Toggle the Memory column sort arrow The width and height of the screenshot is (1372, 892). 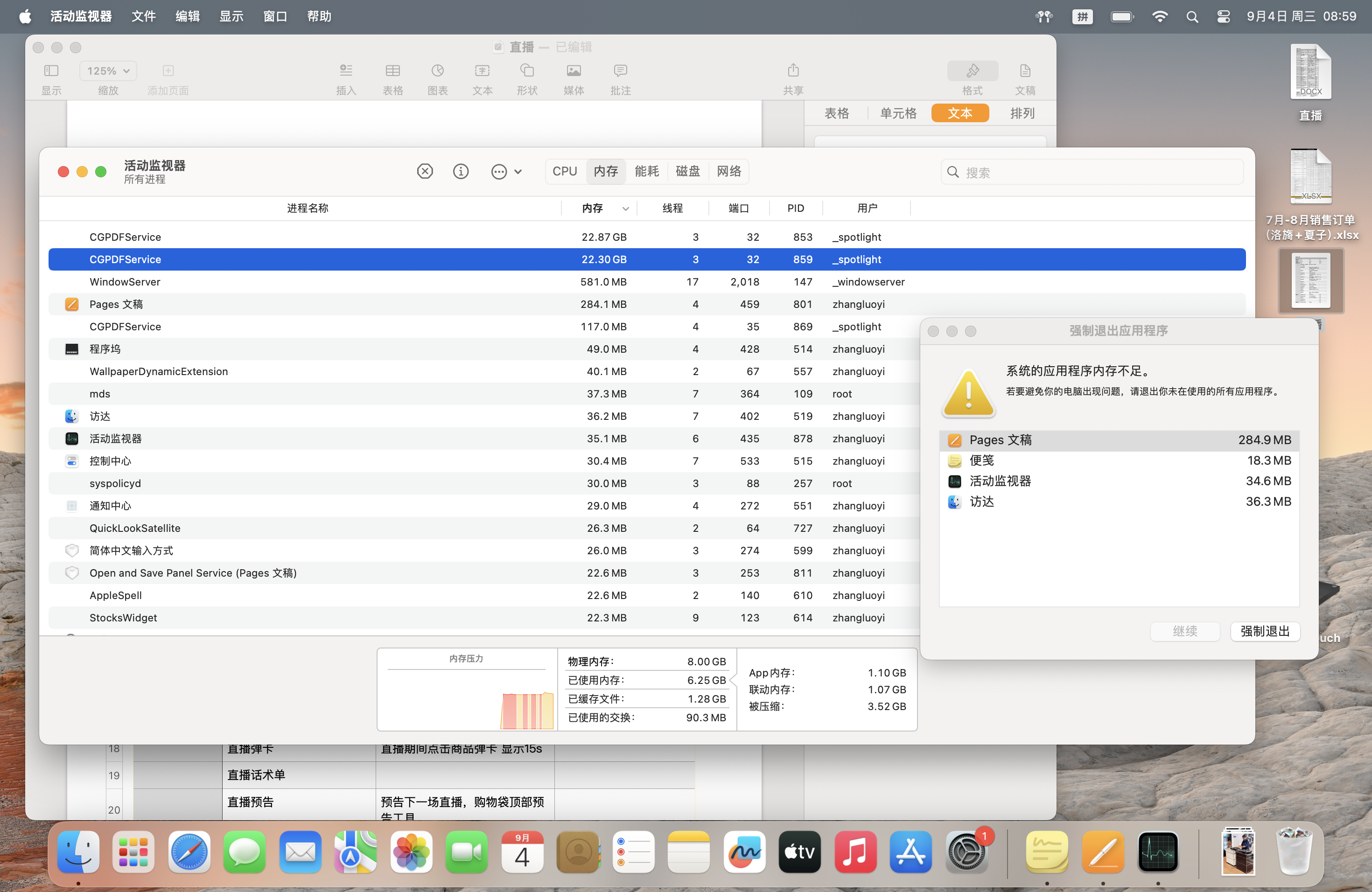(x=625, y=209)
